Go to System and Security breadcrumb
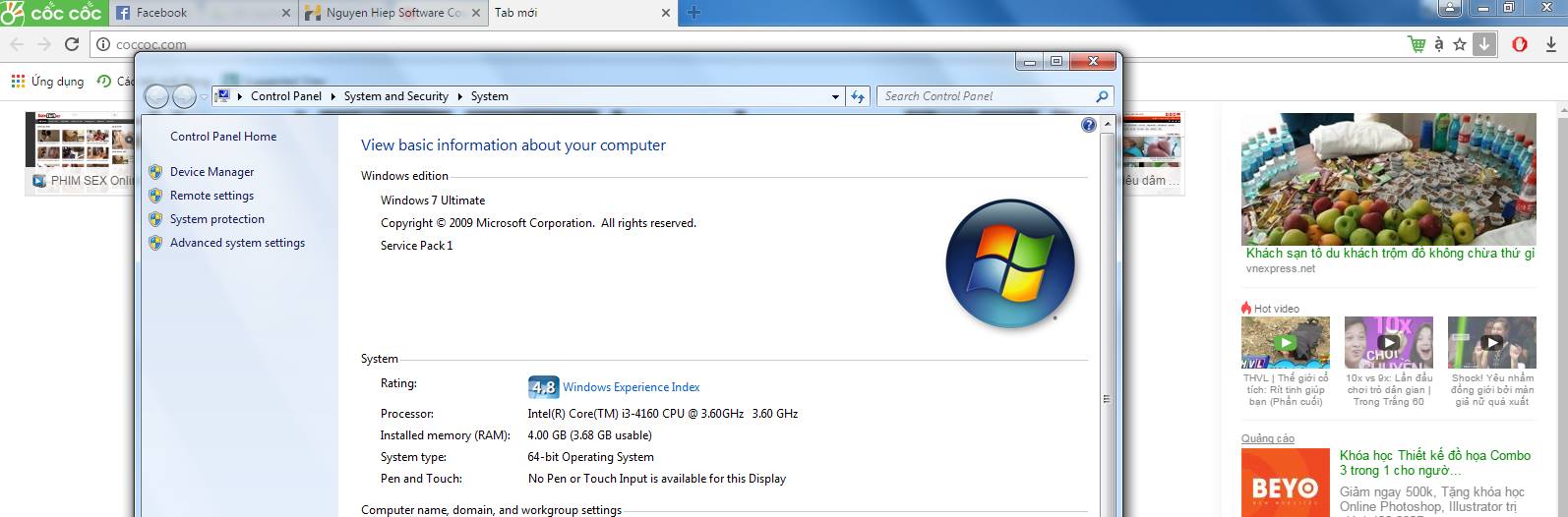The image size is (1568, 517). [x=395, y=96]
